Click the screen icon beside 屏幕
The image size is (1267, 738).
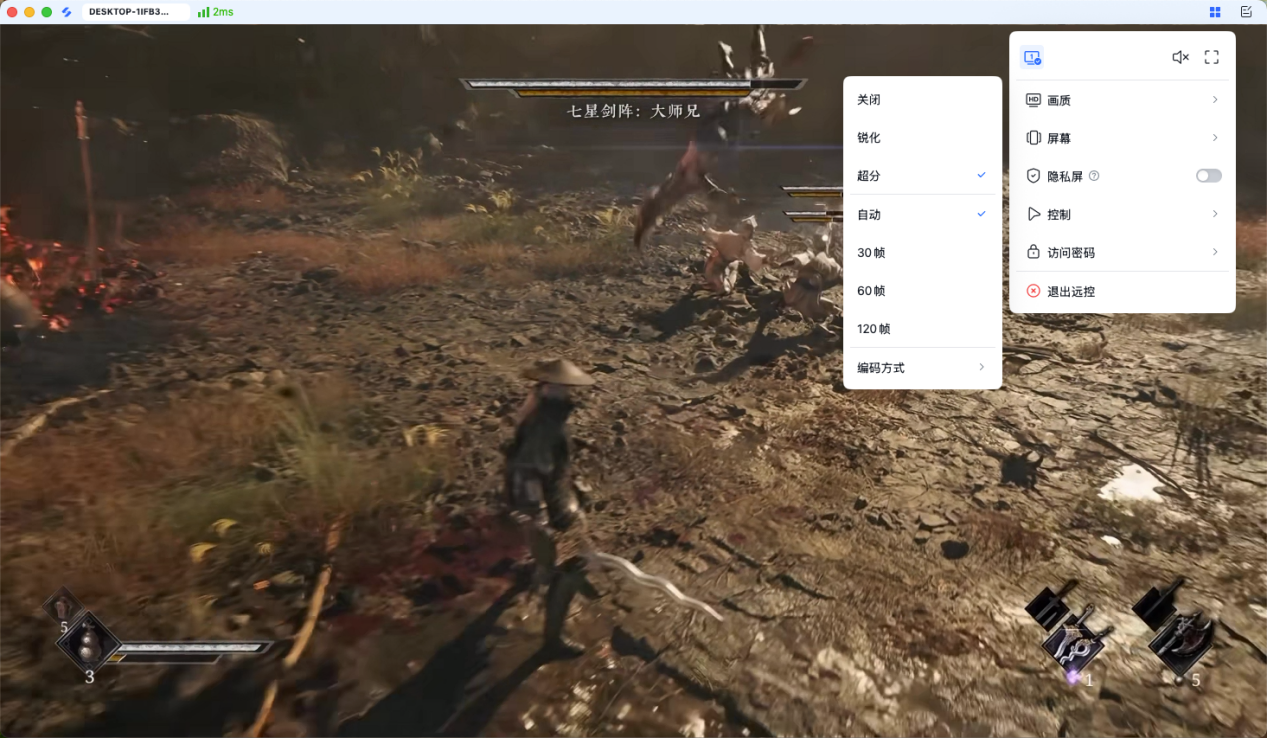point(1034,138)
